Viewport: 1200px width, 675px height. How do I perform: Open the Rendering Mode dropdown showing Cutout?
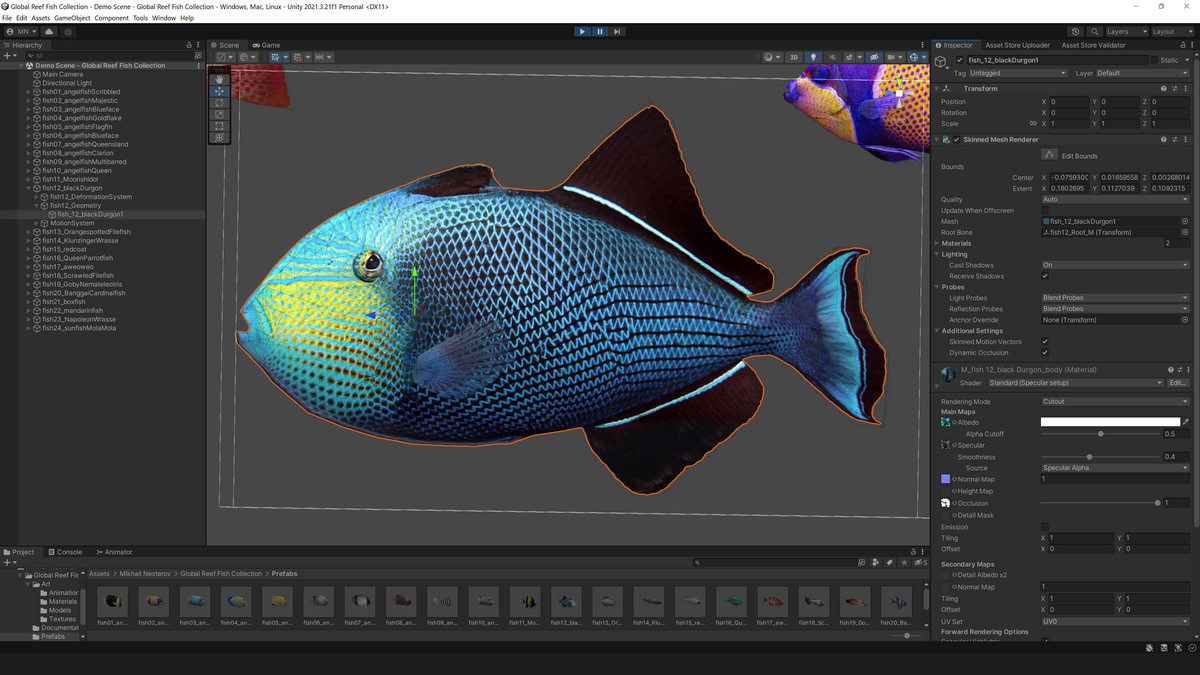pos(1113,400)
